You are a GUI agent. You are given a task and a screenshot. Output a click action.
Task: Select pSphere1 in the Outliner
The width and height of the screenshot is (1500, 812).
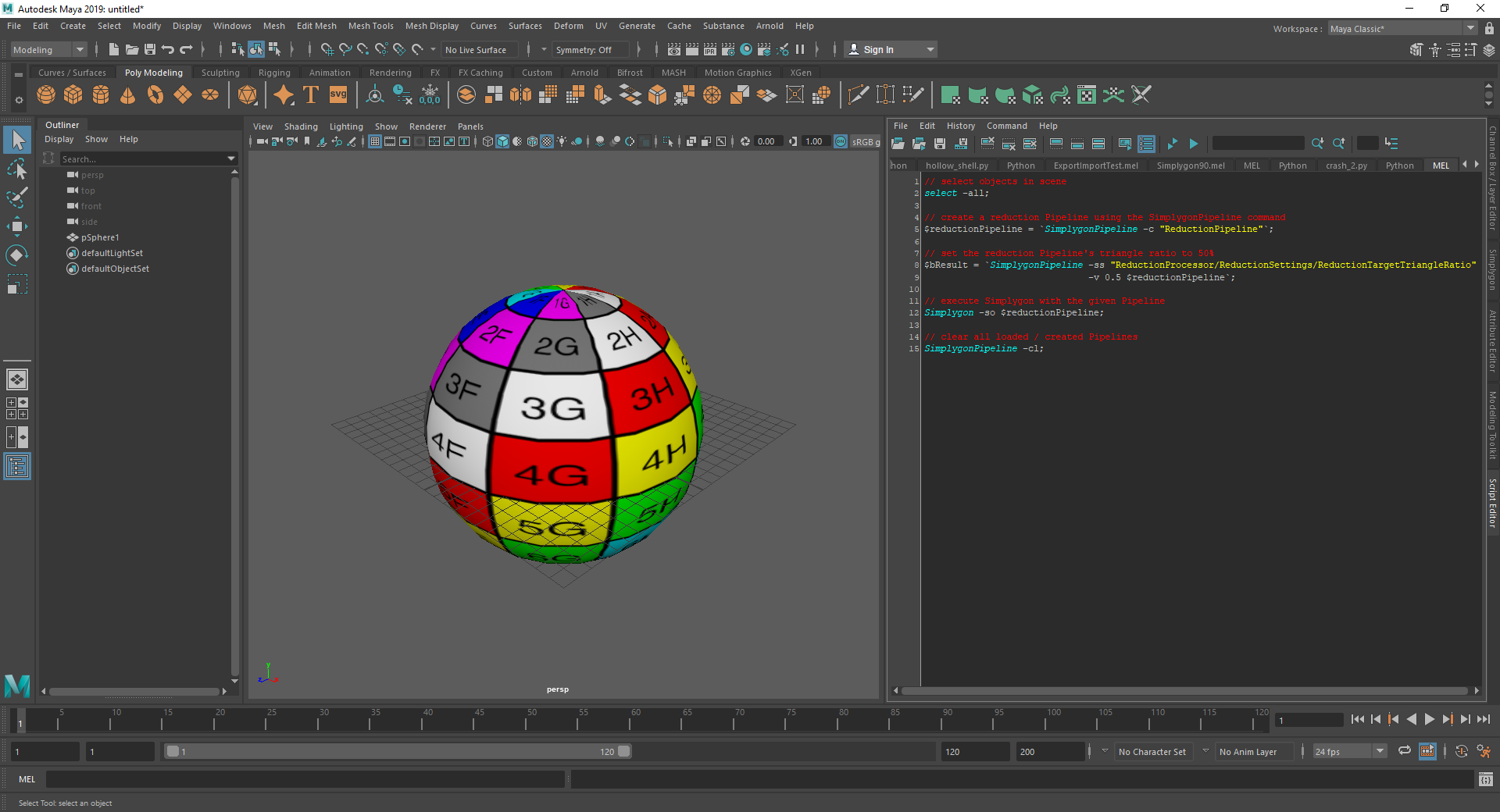(x=100, y=237)
